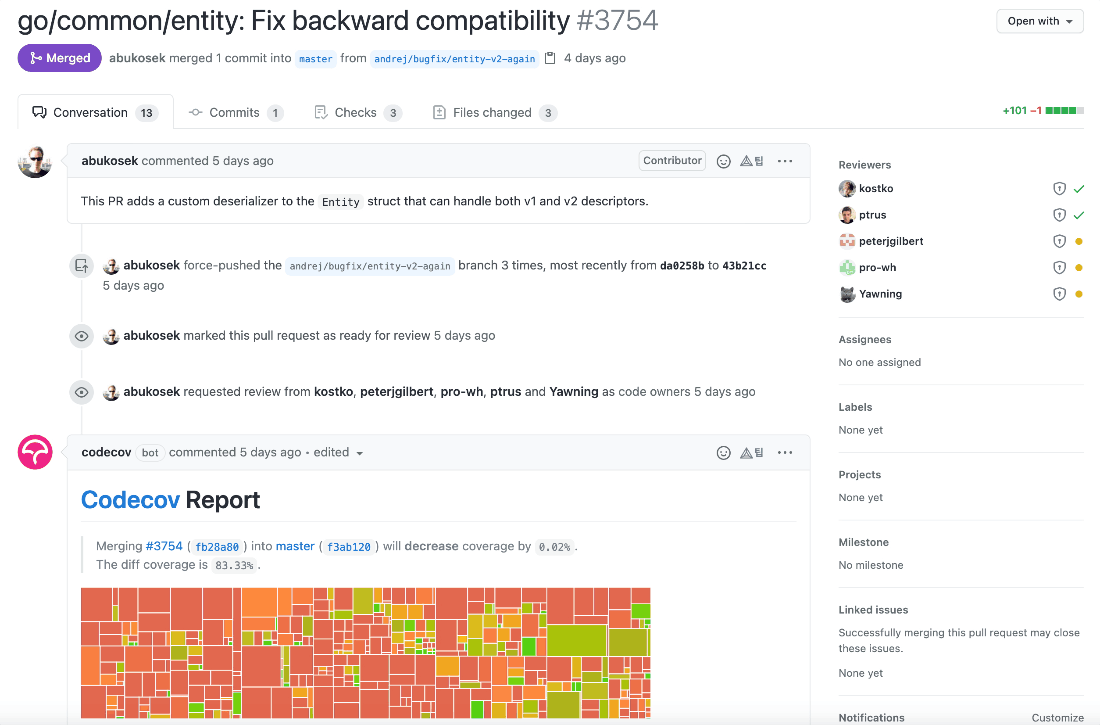Click the Merged status badge
Image resolution: width=1100 pixels, height=725 pixels.
click(60, 58)
